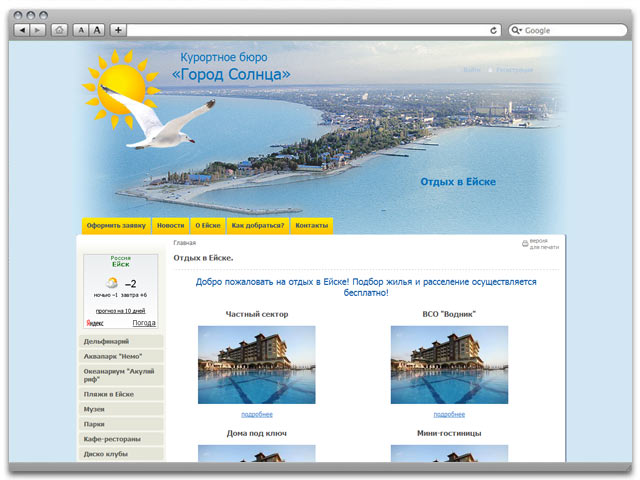Image resolution: width=640 pixels, height=480 pixels.
Task: Increase text size with large A button
Action: 97,30
